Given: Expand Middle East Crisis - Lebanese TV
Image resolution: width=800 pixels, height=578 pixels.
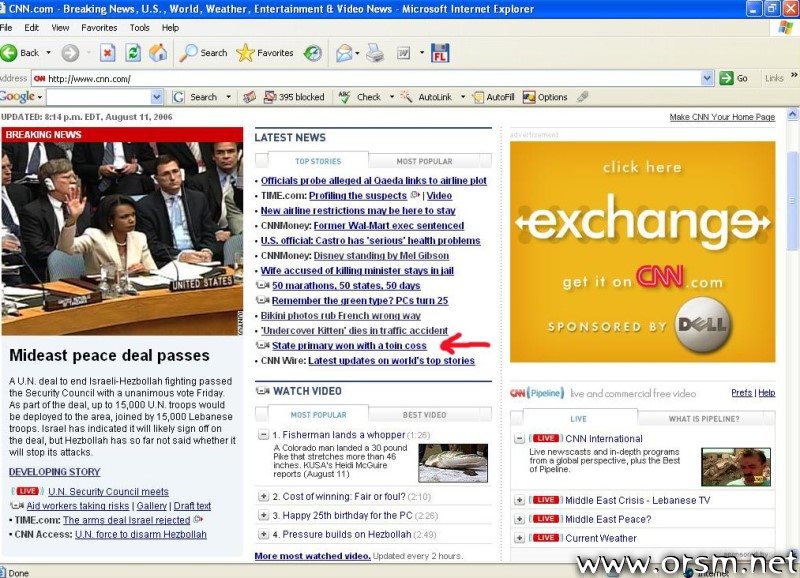Looking at the screenshot, I should (519, 500).
